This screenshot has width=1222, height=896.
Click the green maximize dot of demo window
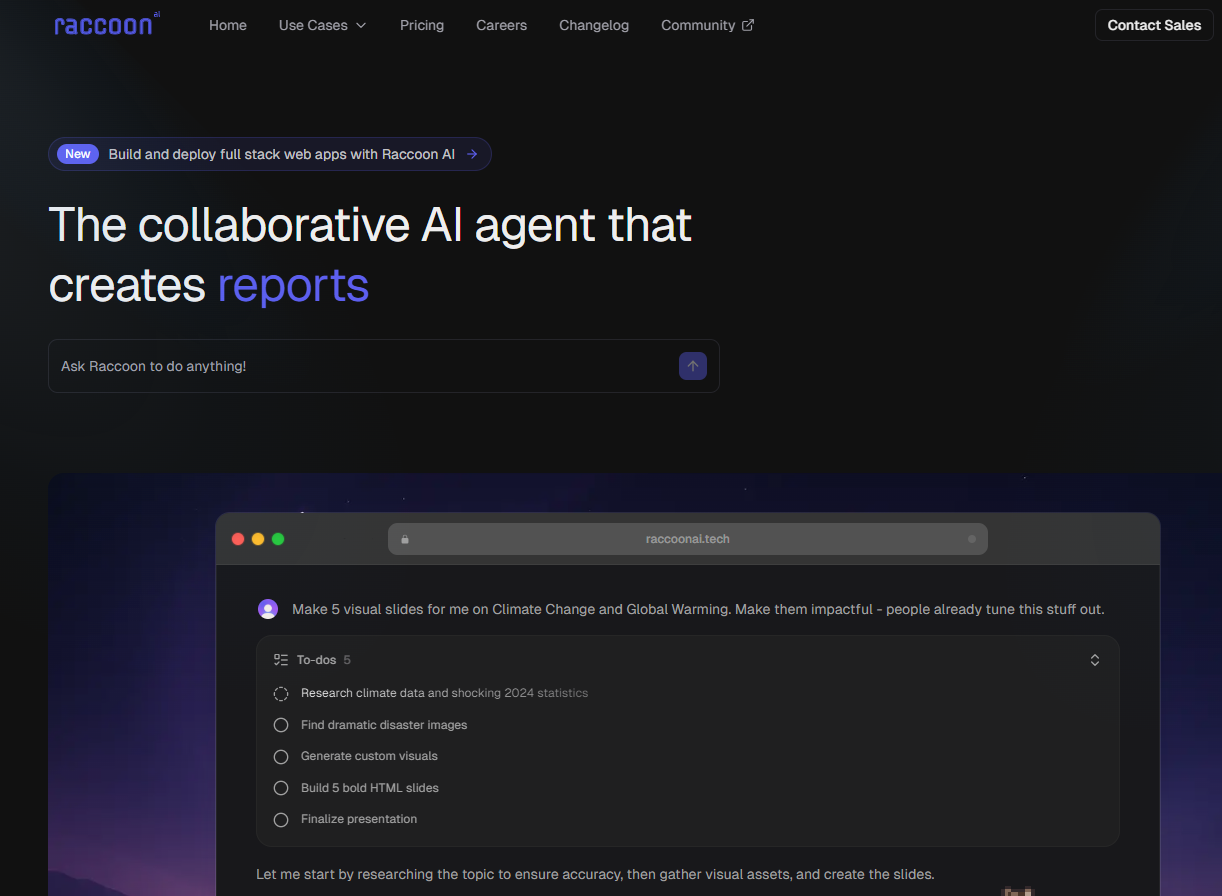click(278, 539)
